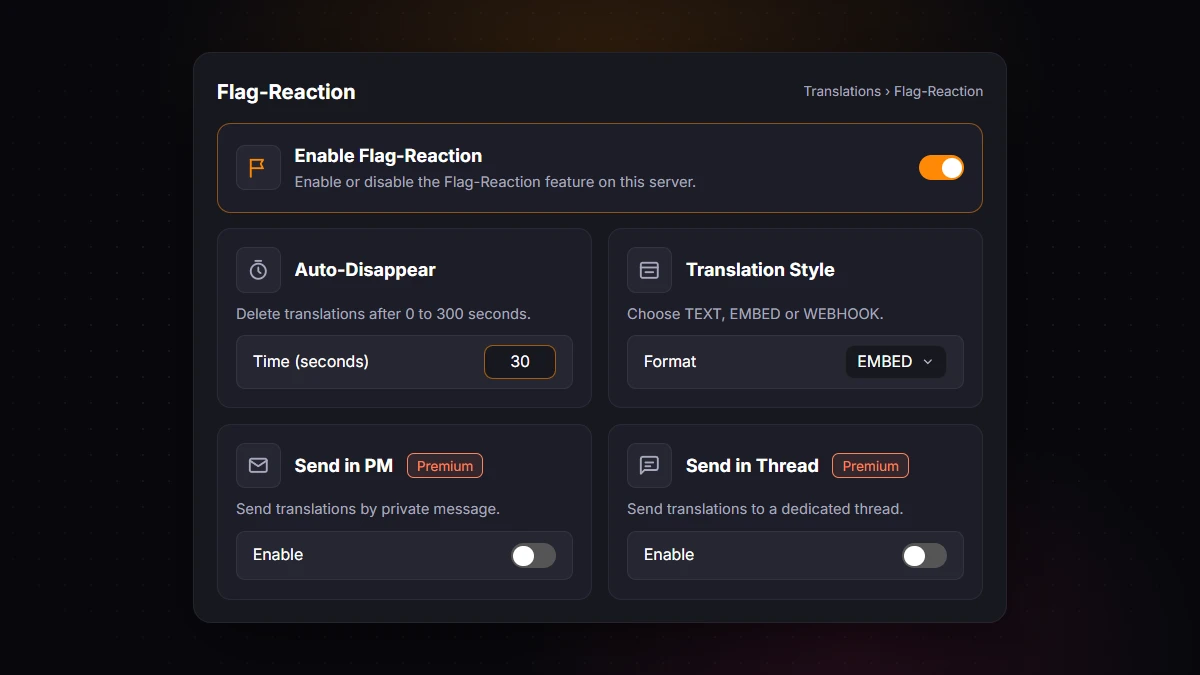Click the Auto-Disappear heading

coord(365,270)
